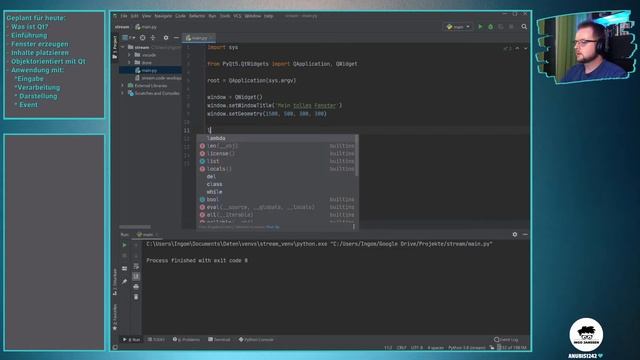Click the Run tab in bottom toolbar

tap(131, 340)
